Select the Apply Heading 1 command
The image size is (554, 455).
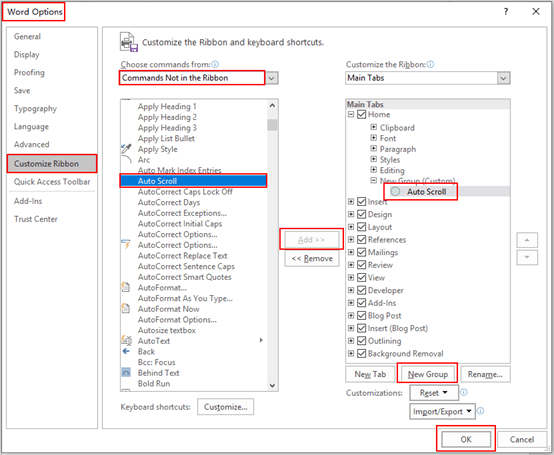pos(167,106)
